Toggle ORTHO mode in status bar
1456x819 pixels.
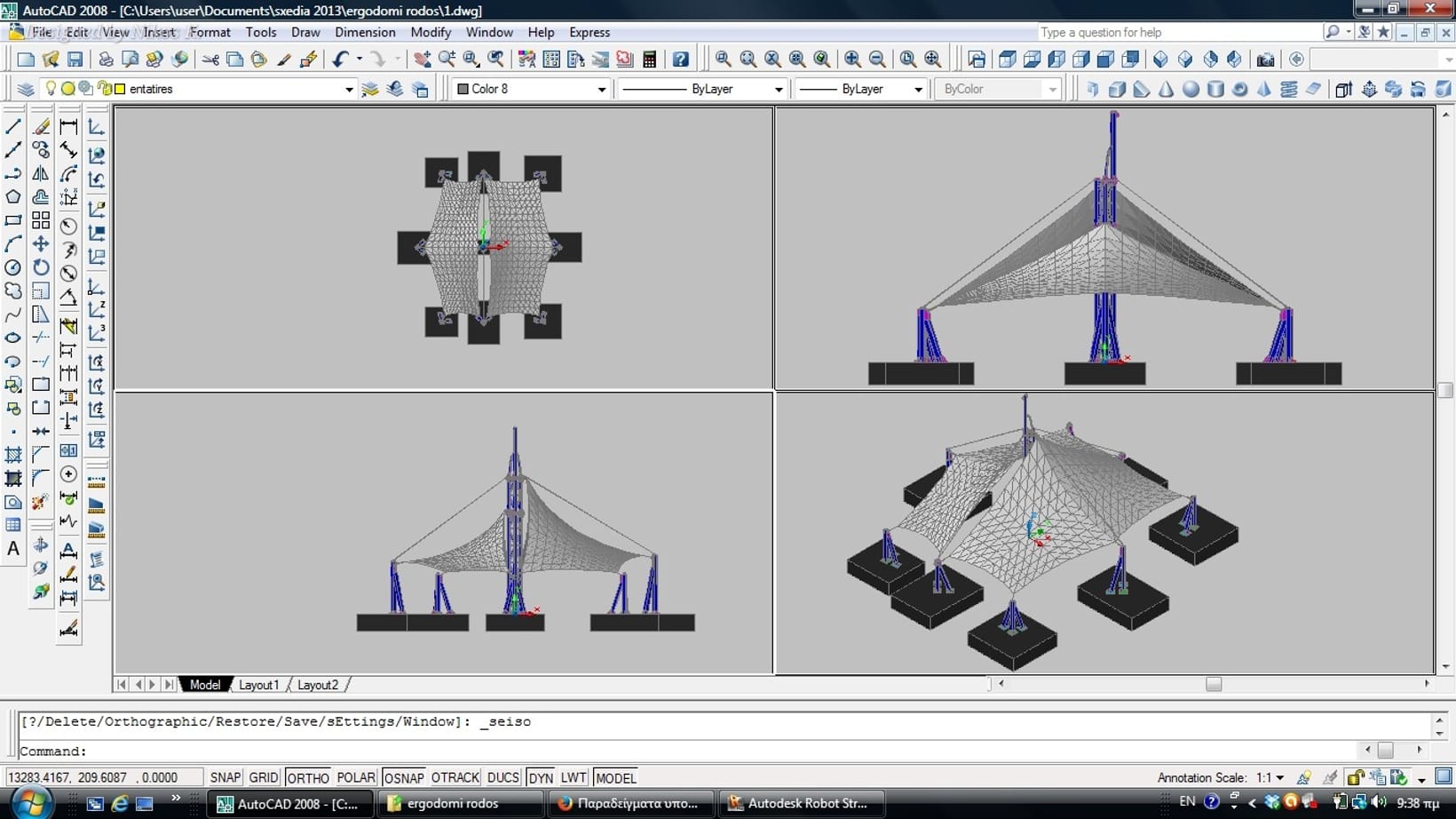(x=307, y=777)
